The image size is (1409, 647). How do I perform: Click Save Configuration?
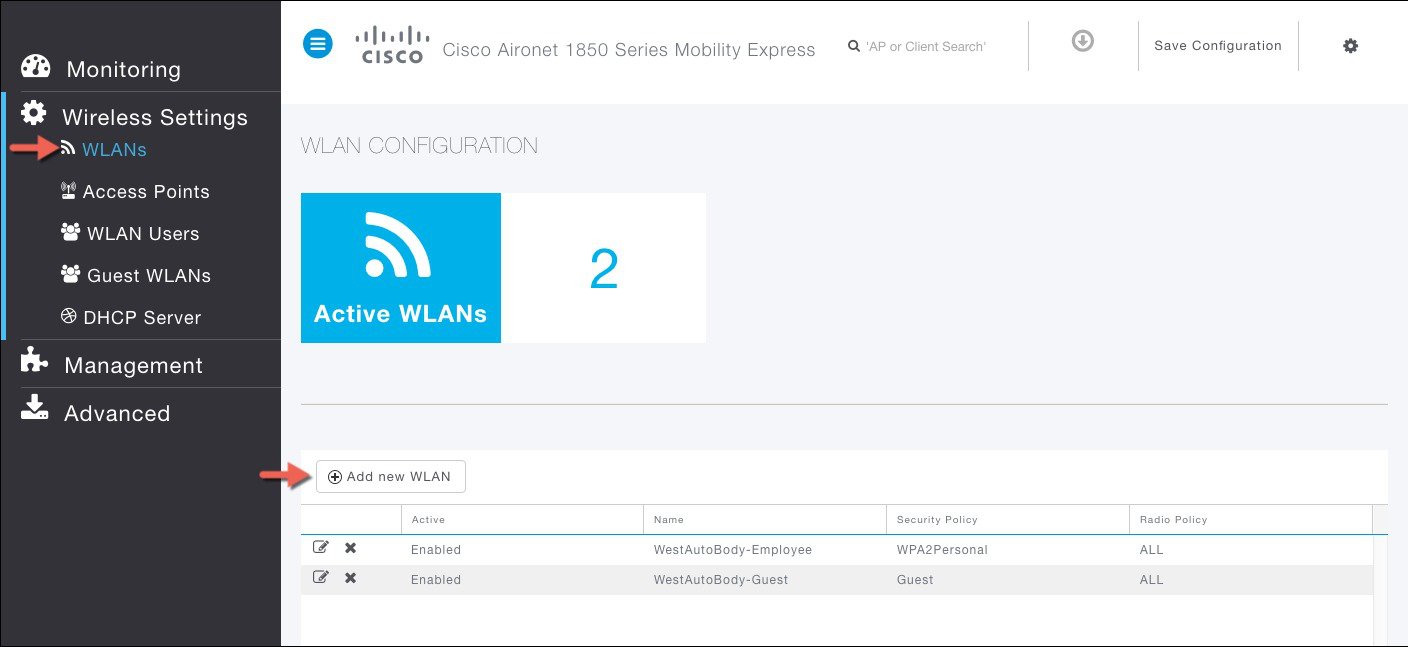tap(1218, 45)
